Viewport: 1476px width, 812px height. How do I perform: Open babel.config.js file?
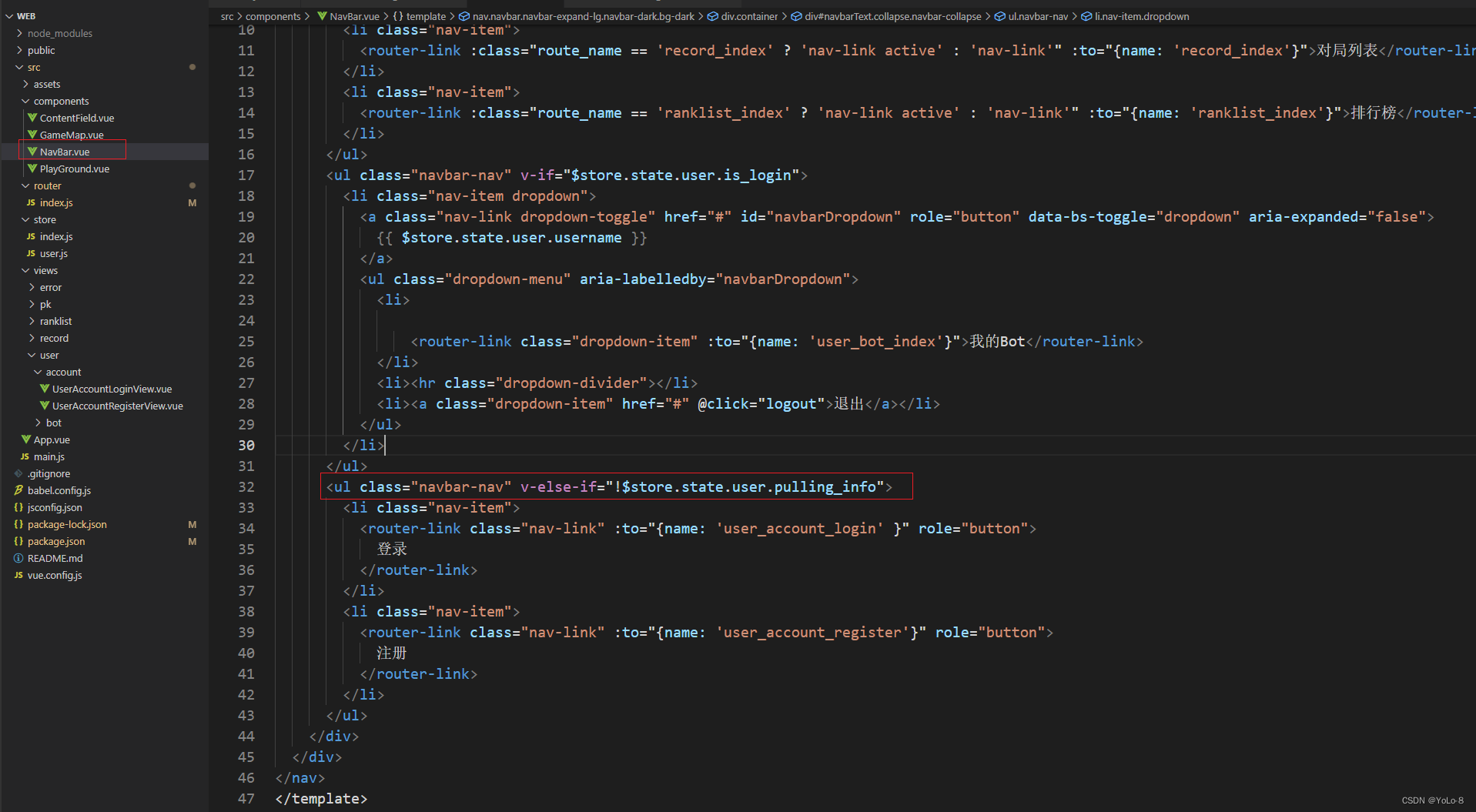tap(59, 490)
